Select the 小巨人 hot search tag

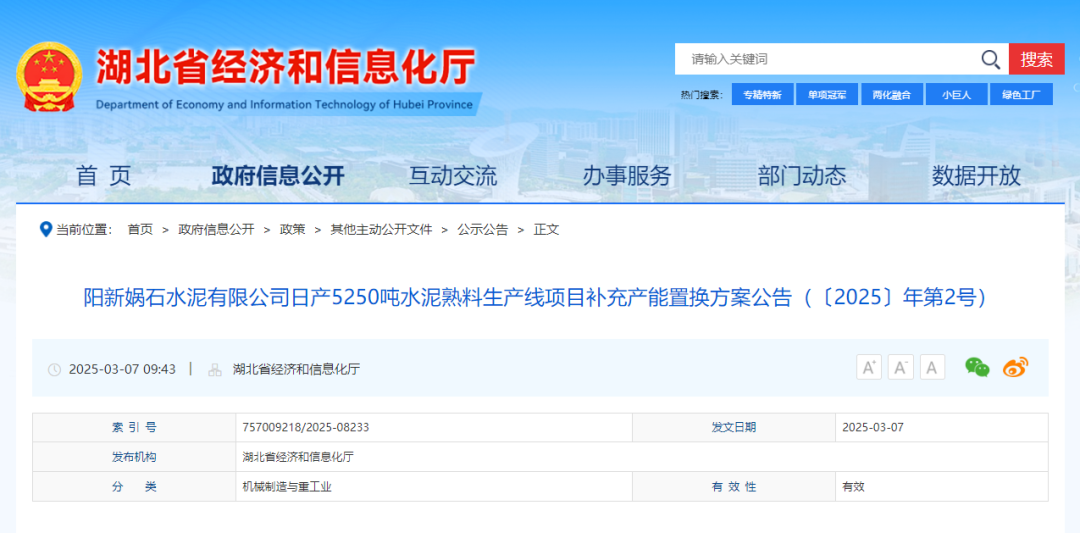point(956,95)
